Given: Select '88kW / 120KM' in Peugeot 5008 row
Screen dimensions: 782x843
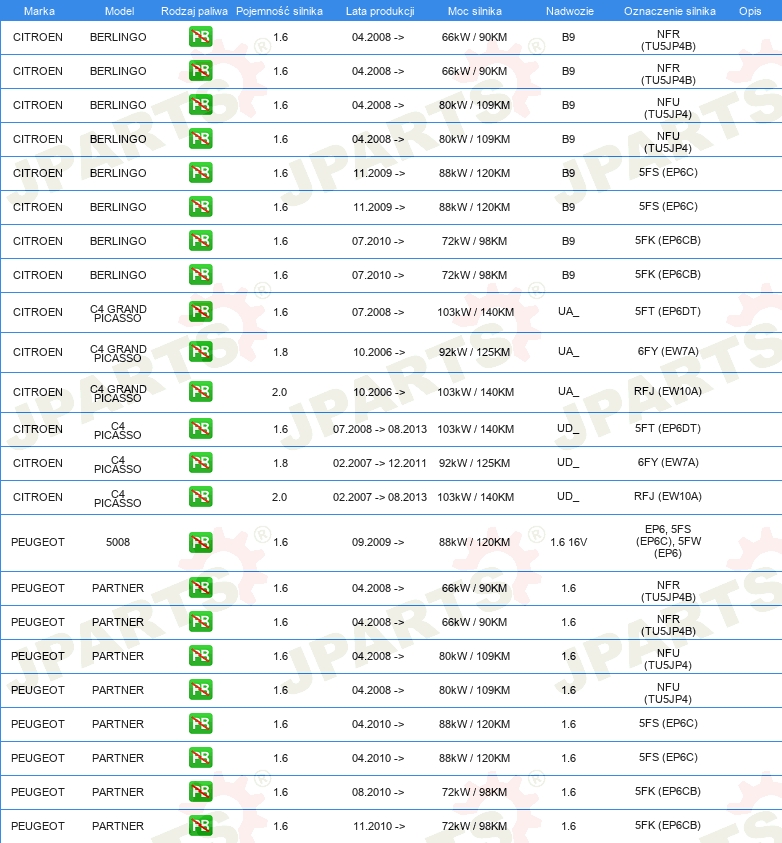Looking at the screenshot, I should click(475, 542).
